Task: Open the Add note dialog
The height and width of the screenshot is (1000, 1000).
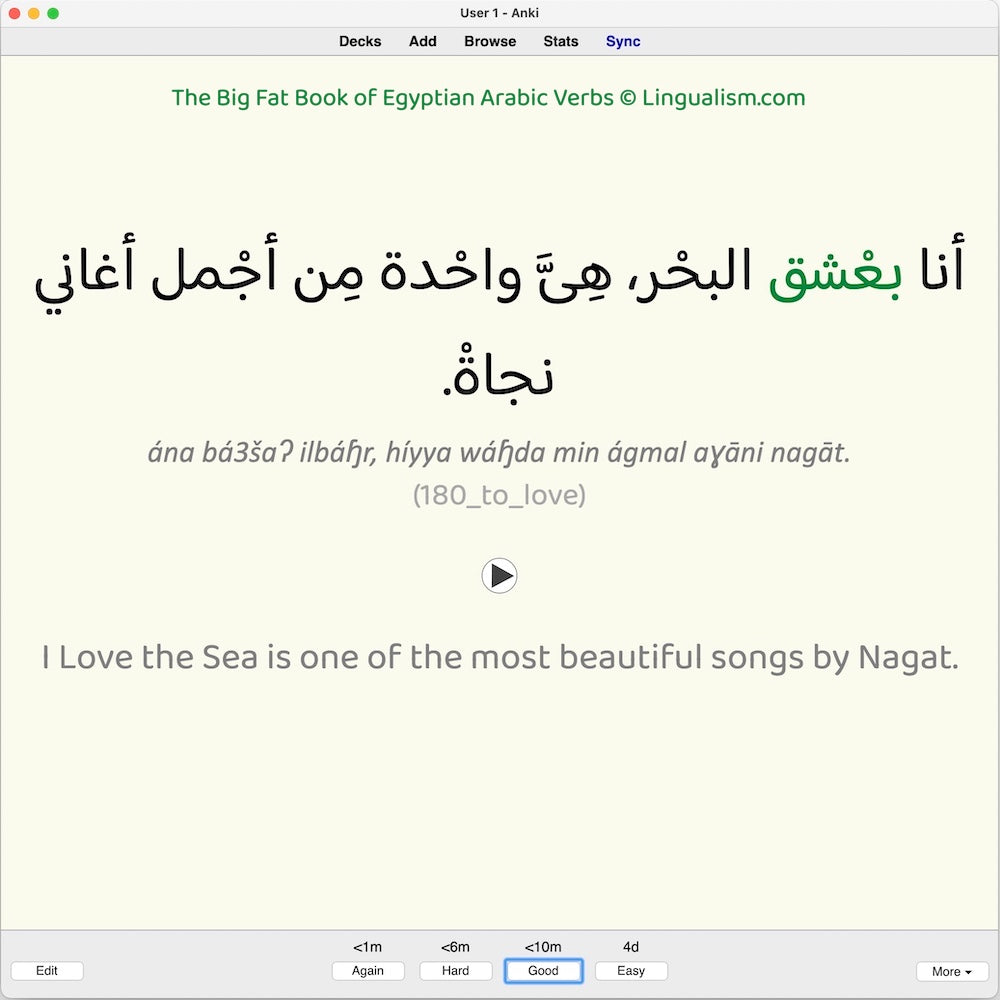Action: (422, 41)
